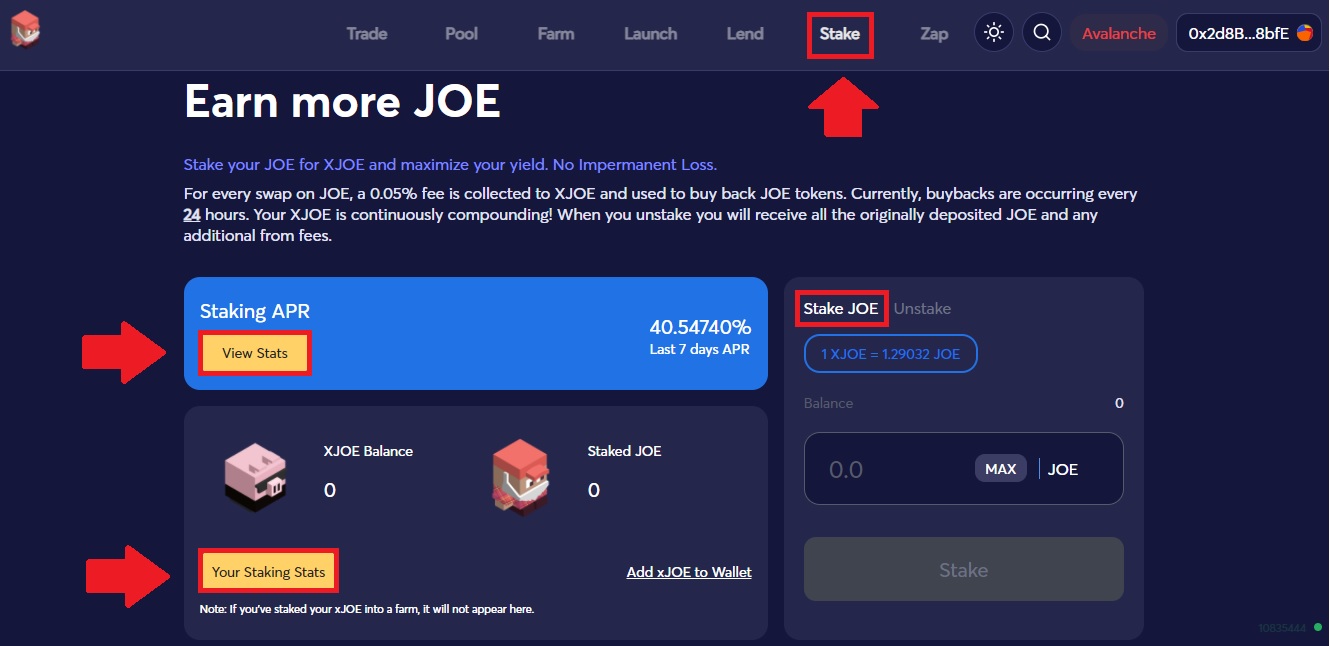Viewport: 1330px width, 646px height.
Task: Click the MAX button
Action: click(1001, 468)
